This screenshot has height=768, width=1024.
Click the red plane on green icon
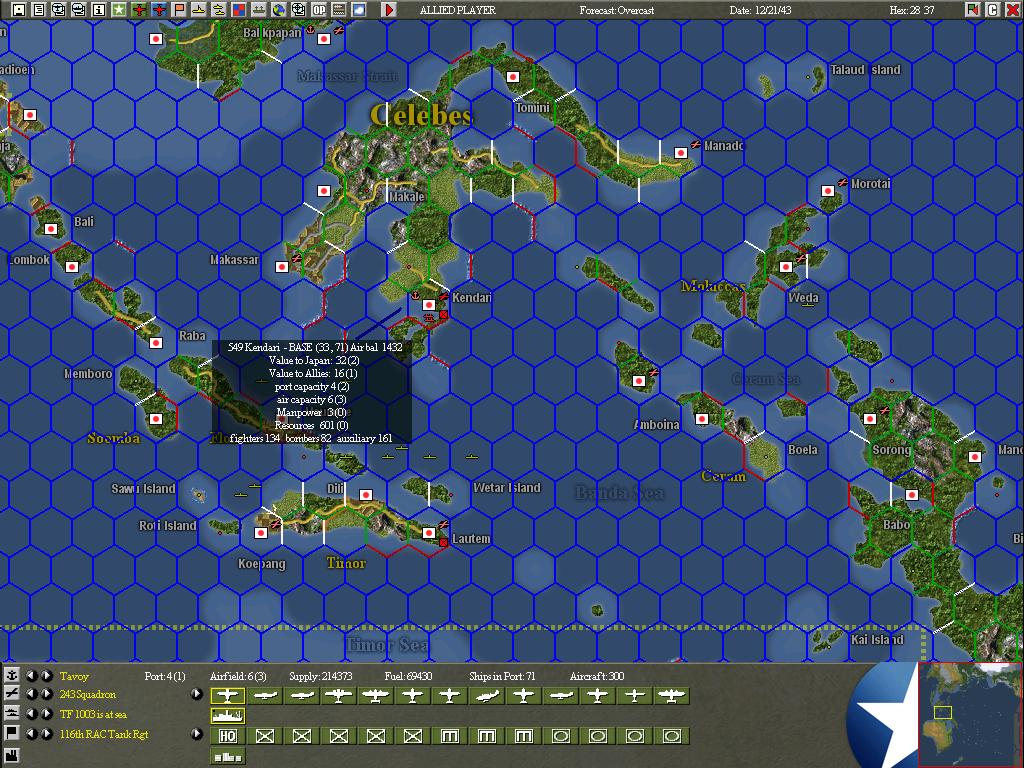point(139,9)
